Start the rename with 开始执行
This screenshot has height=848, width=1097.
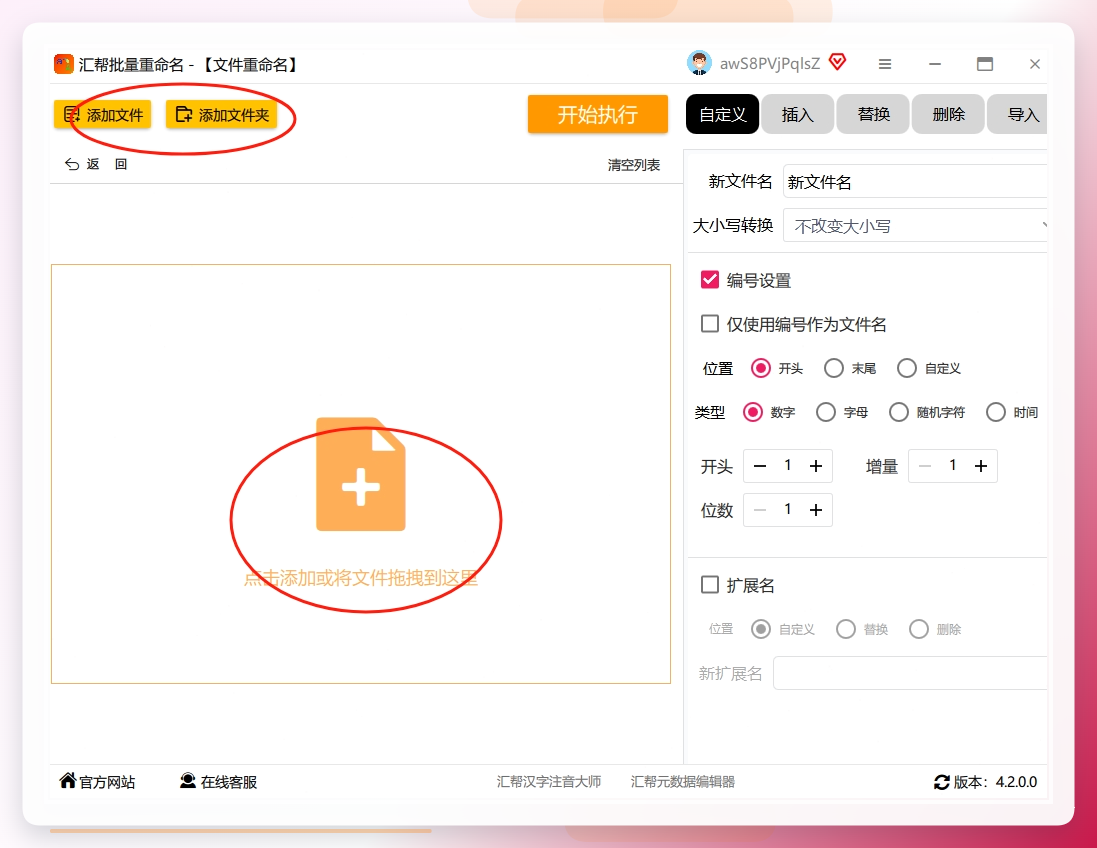pos(597,114)
